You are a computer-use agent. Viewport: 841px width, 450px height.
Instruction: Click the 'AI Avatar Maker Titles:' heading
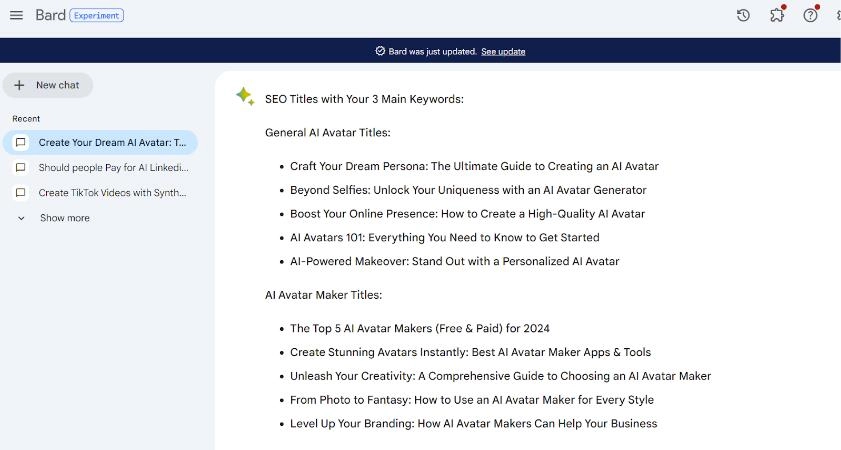coord(323,295)
